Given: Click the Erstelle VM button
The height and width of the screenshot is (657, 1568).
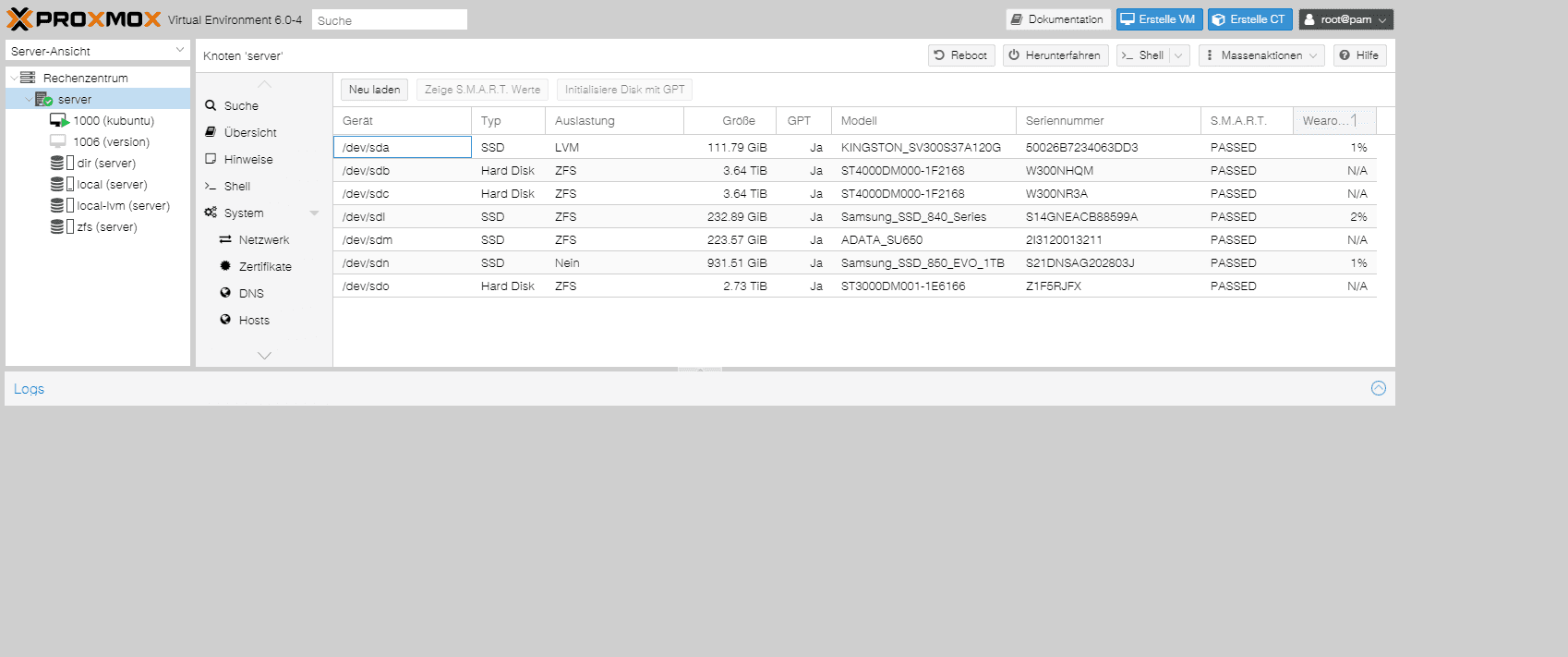Looking at the screenshot, I should click(x=1159, y=19).
